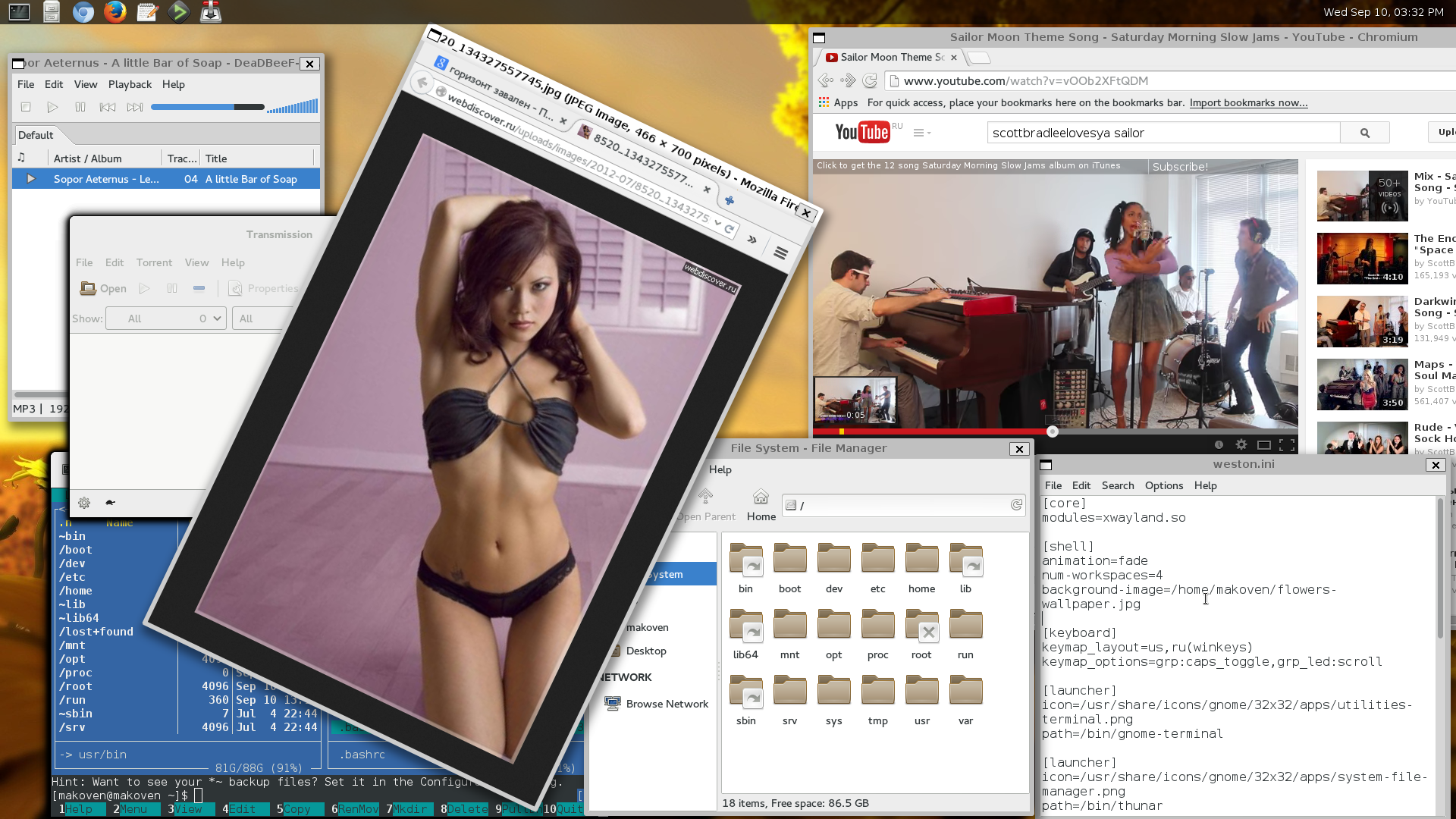
Task: Stop playback in DeaDBeeF
Action: (26, 107)
